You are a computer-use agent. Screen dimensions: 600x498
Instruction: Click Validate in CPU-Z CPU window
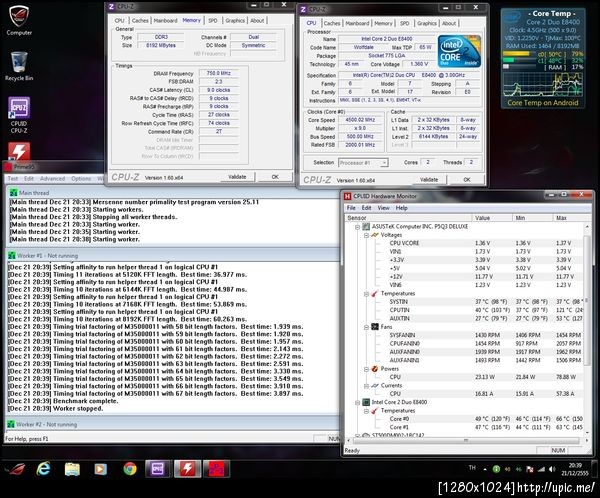429,180
